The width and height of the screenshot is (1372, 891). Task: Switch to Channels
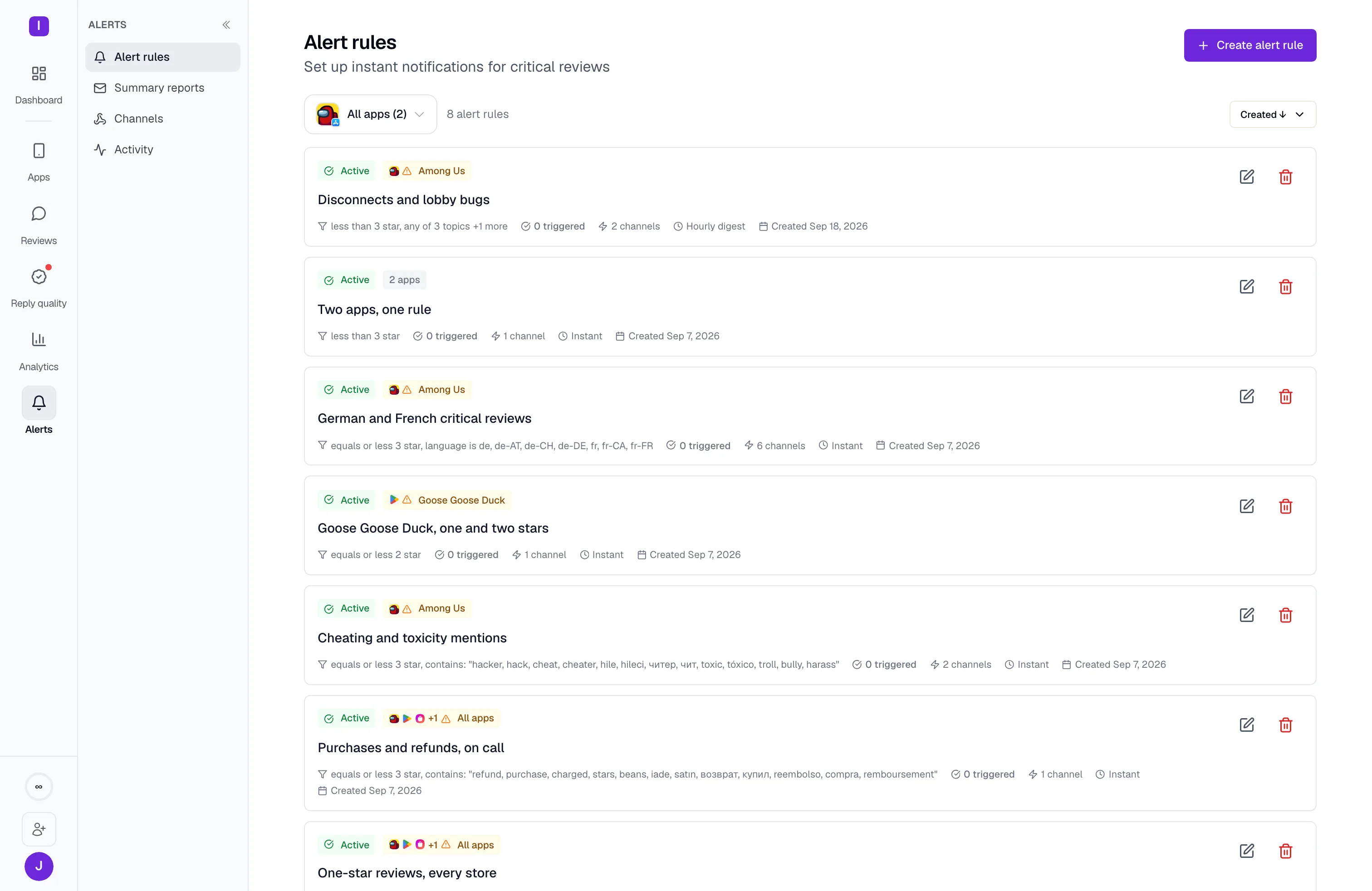click(x=162, y=119)
